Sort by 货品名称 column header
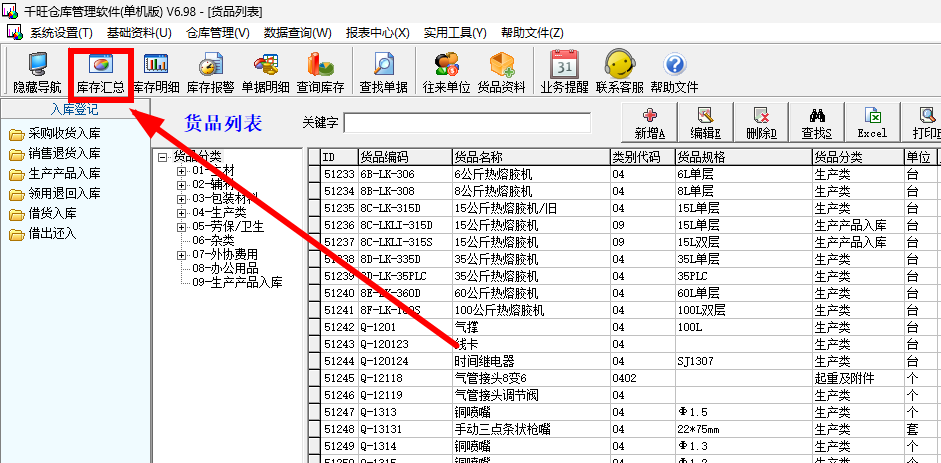 [x=531, y=157]
